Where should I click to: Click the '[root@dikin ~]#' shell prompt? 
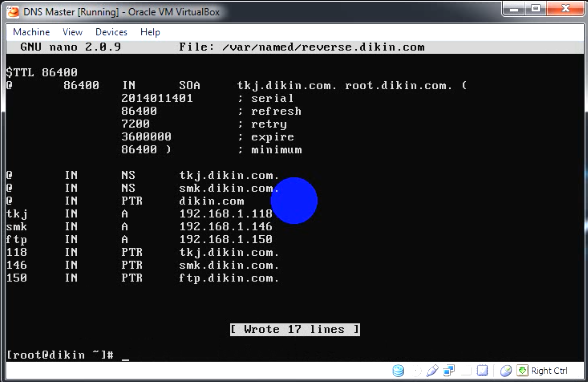click(x=60, y=355)
